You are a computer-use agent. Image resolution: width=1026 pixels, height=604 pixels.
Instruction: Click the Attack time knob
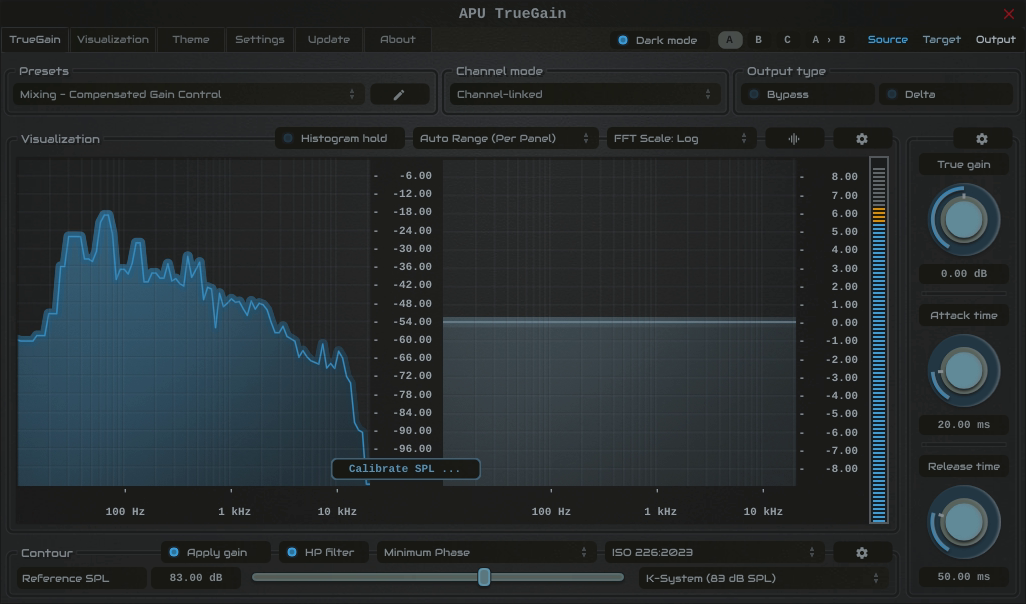coord(963,371)
